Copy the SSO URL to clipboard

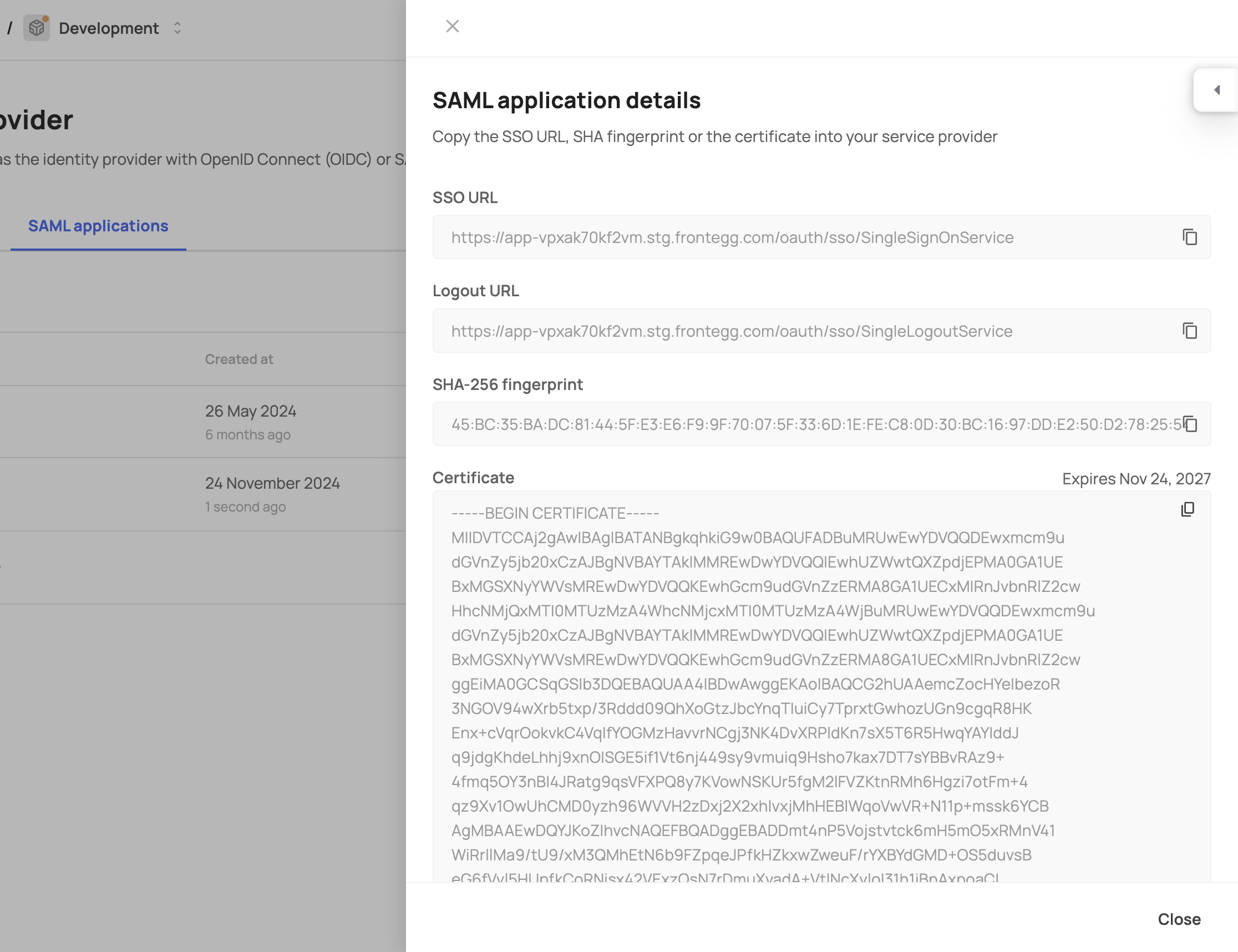pos(1189,237)
